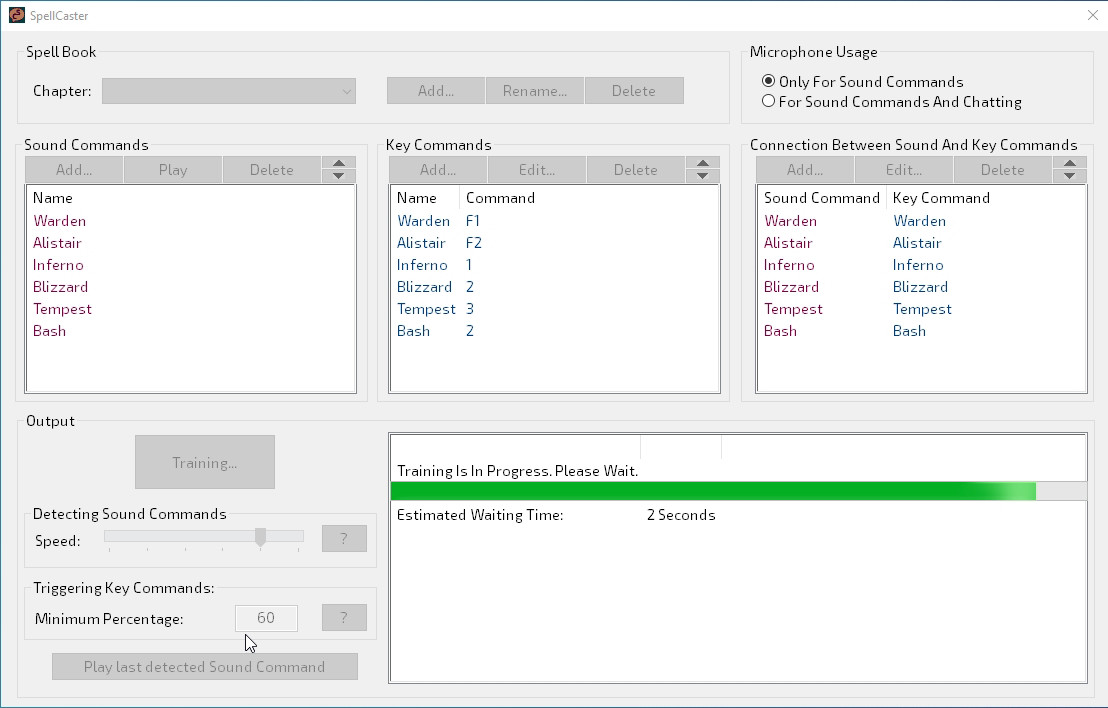This screenshot has height=708, width=1108.
Task: Click the Command column header in Key Commands
Action: pyautogui.click(x=500, y=198)
